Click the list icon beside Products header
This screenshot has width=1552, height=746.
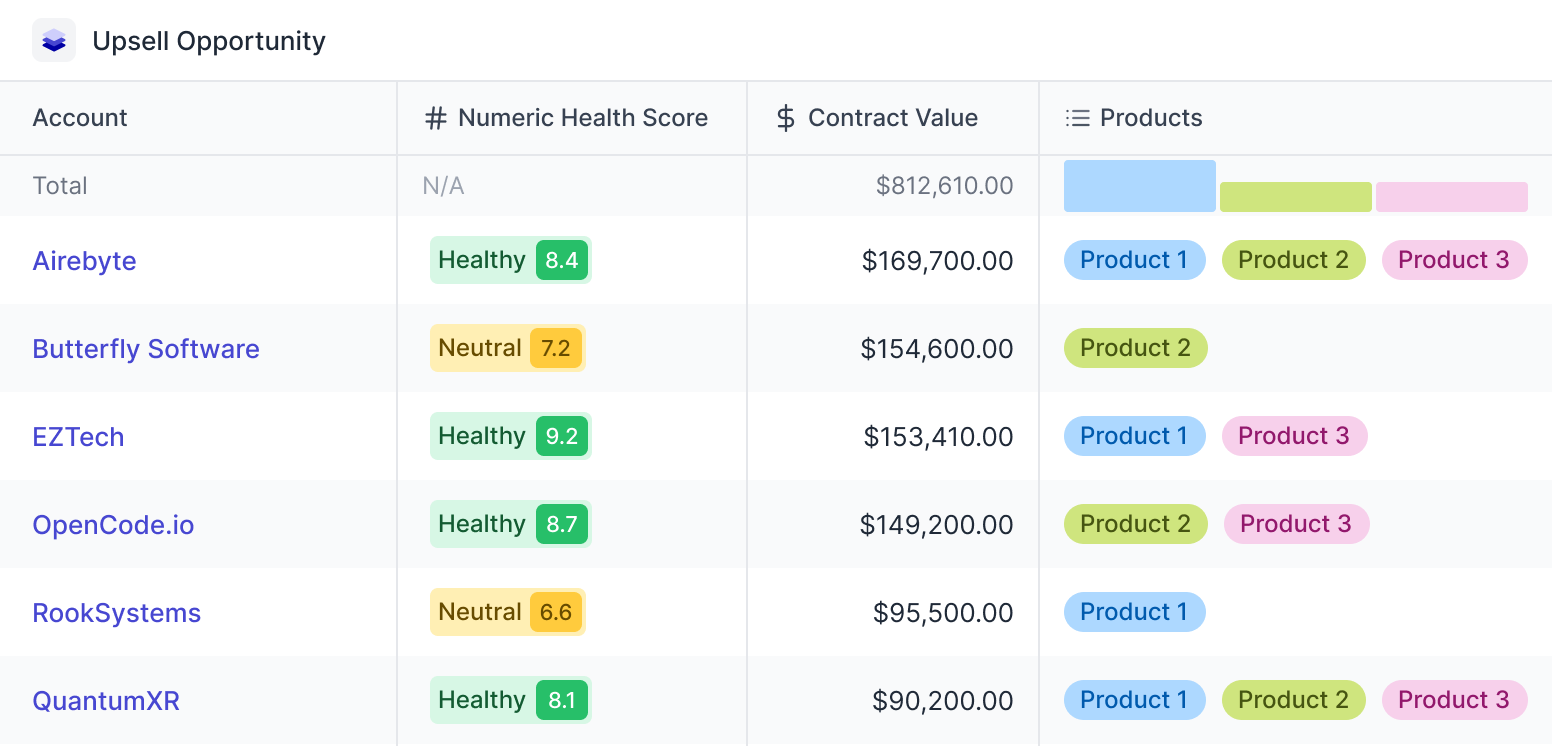[1077, 118]
